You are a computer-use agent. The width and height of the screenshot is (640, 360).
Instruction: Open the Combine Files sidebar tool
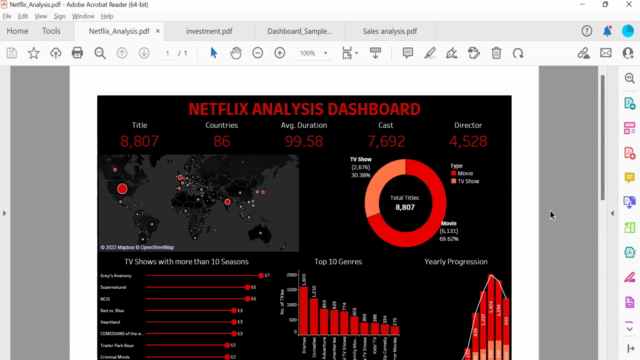coord(629,202)
